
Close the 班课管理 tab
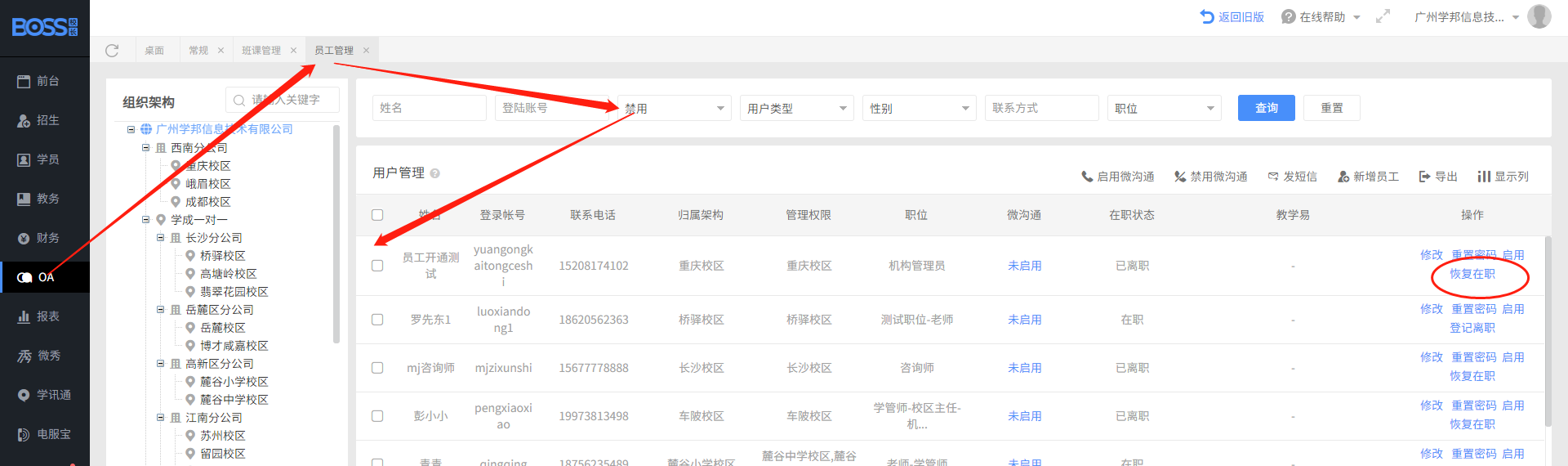[293, 51]
